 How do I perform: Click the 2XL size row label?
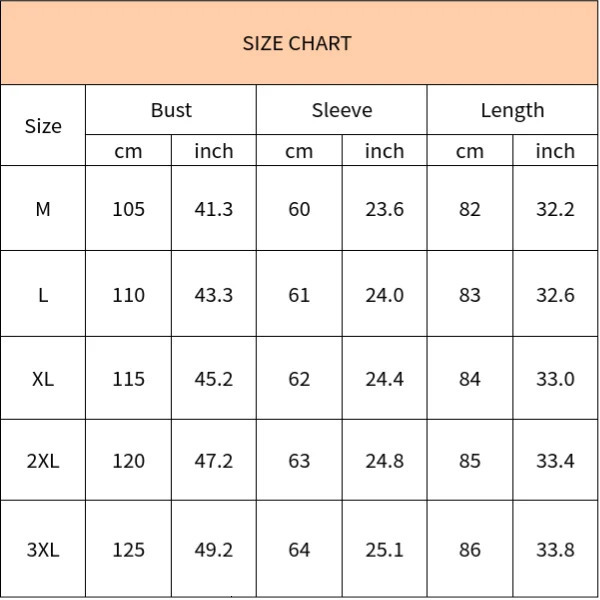click(43, 461)
